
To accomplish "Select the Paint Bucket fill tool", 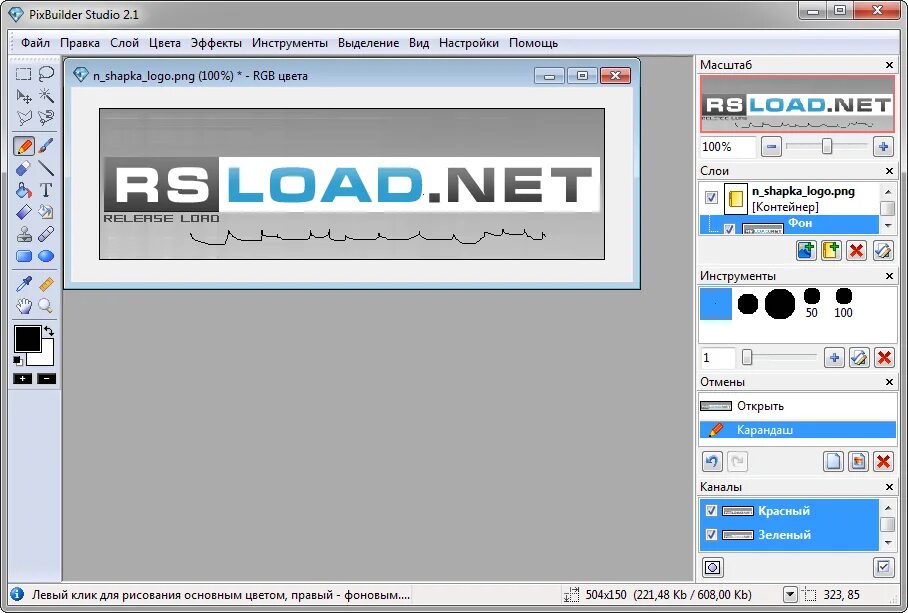I will click(x=23, y=190).
